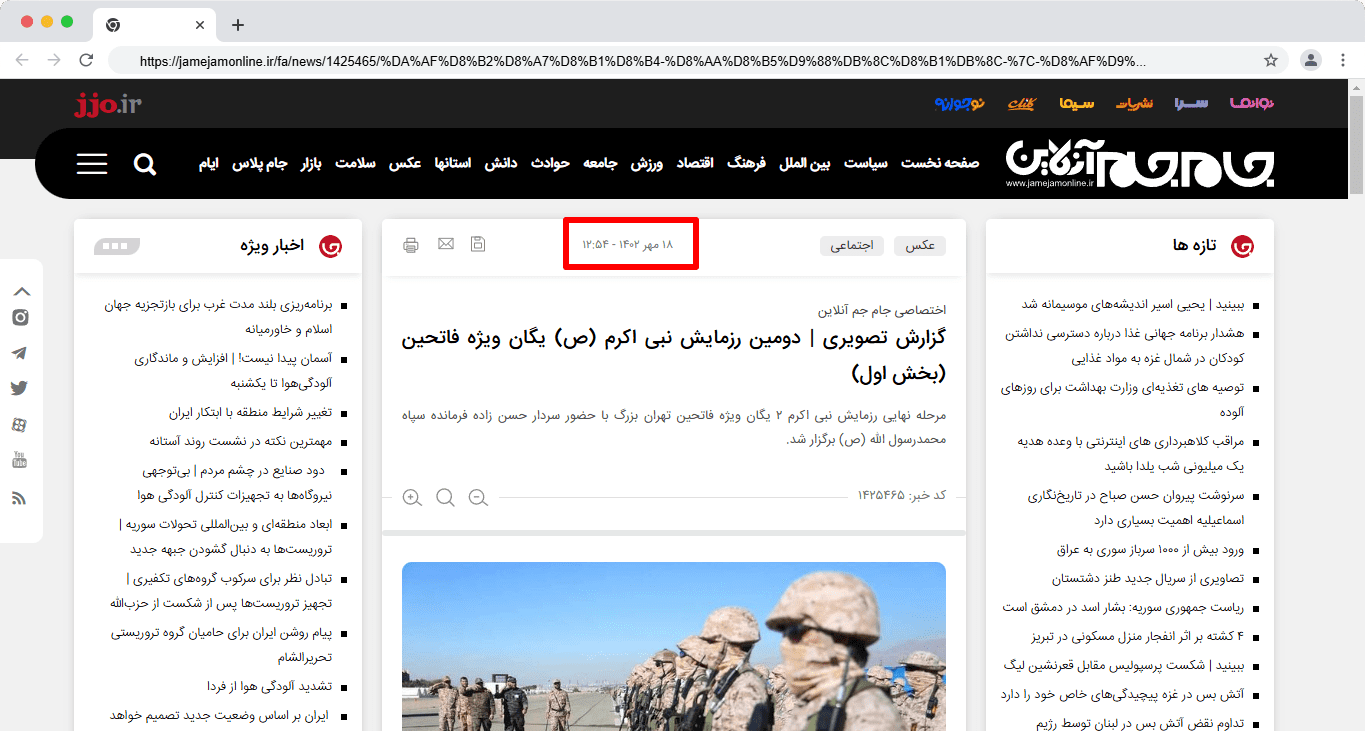Open the Instagram link in the social sidebar
Screen dimensions: 1365x731
pos(20,318)
